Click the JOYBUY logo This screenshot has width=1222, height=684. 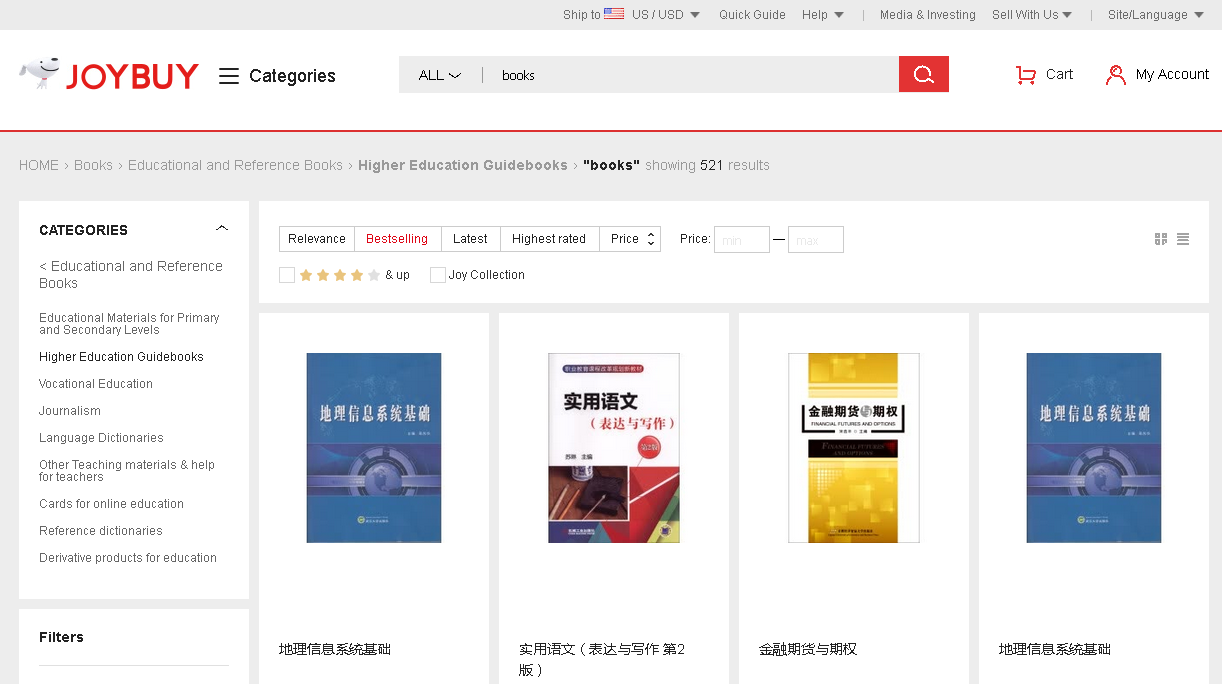pyautogui.click(x=109, y=75)
